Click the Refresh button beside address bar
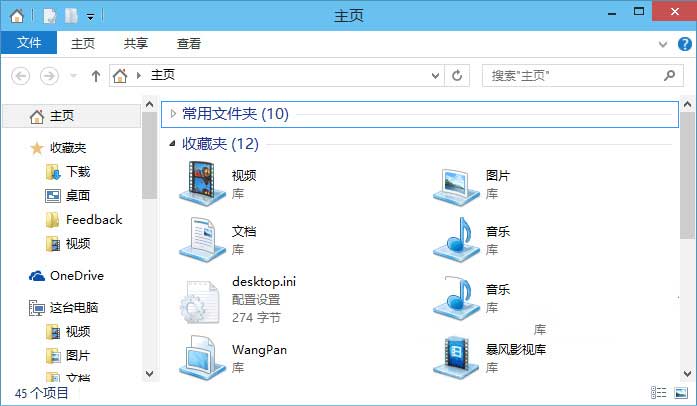 pyautogui.click(x=457, y=75)
